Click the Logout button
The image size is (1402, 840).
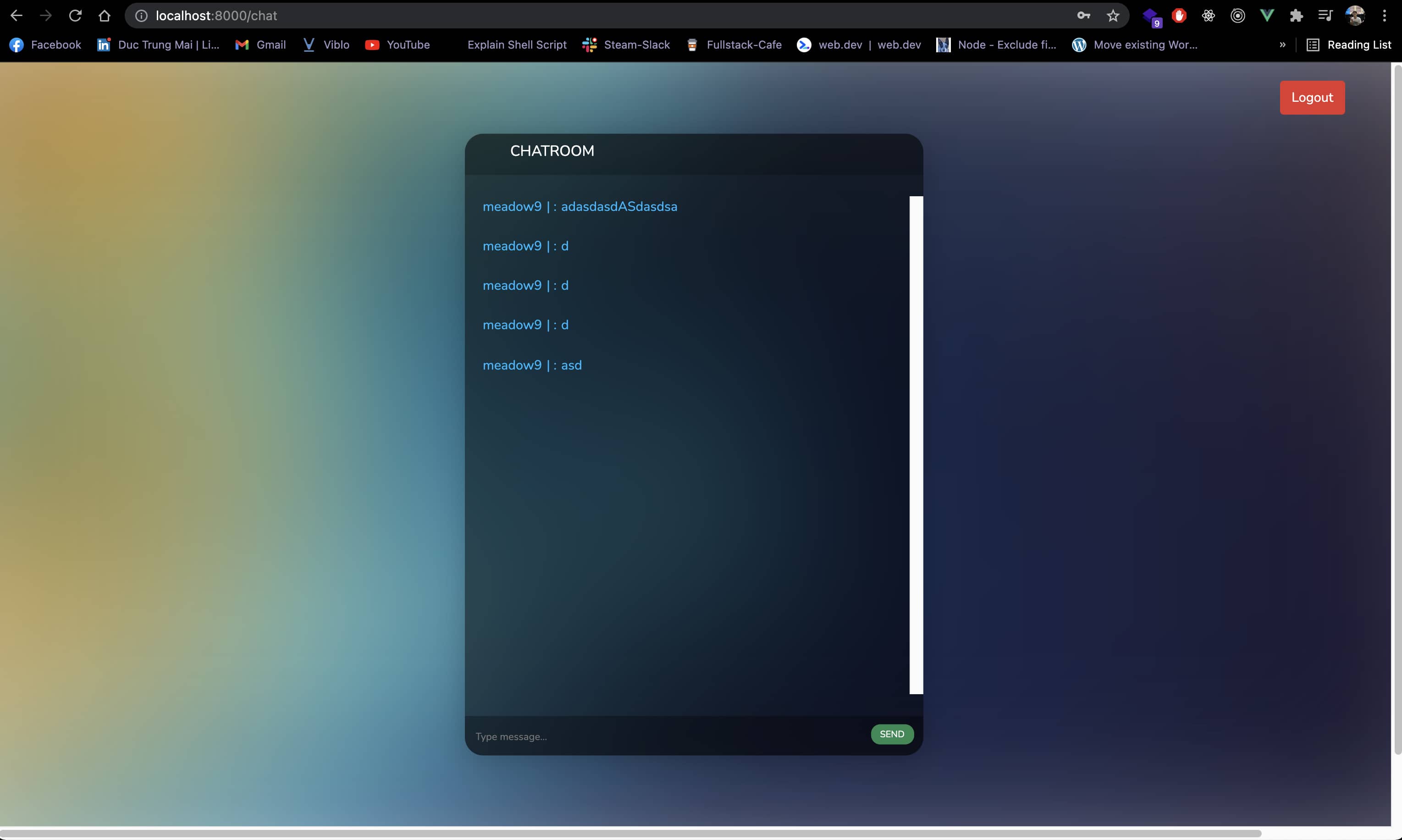click(1312, 97)
